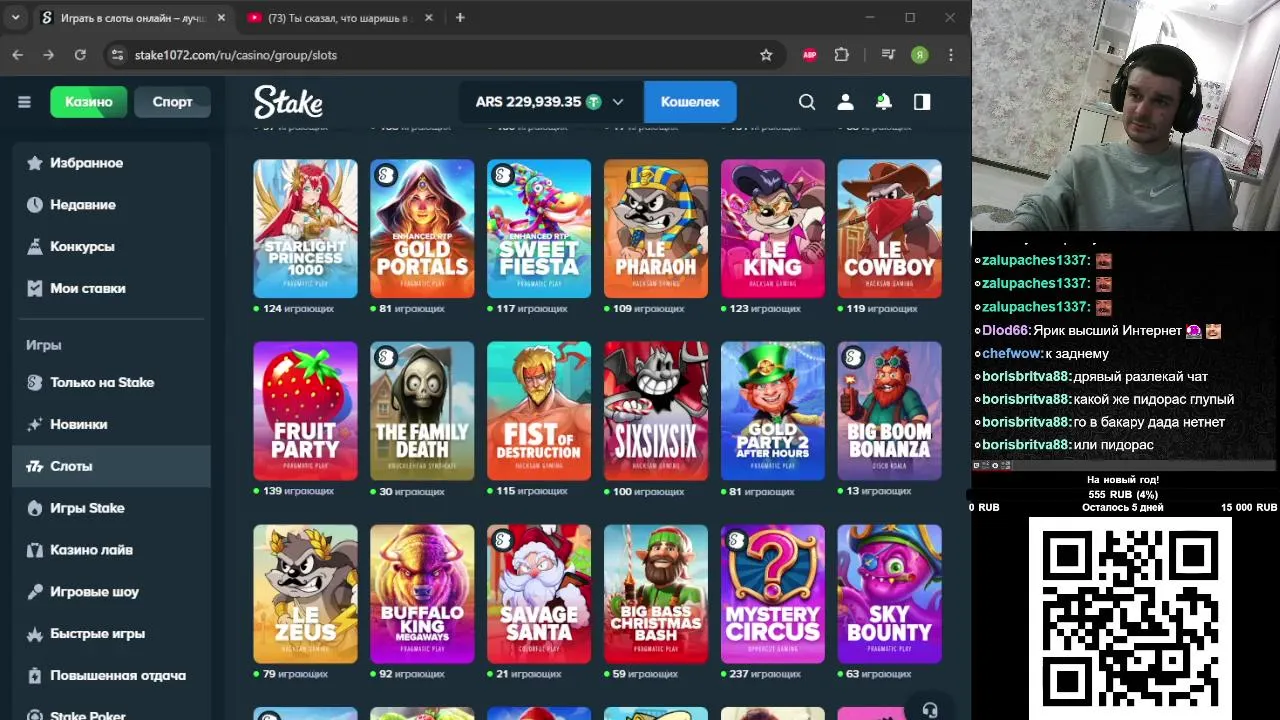Click the Кошелек wallet button
Image resolution: width=1280 pixels, height=720 pixels.
pos(690,102)
